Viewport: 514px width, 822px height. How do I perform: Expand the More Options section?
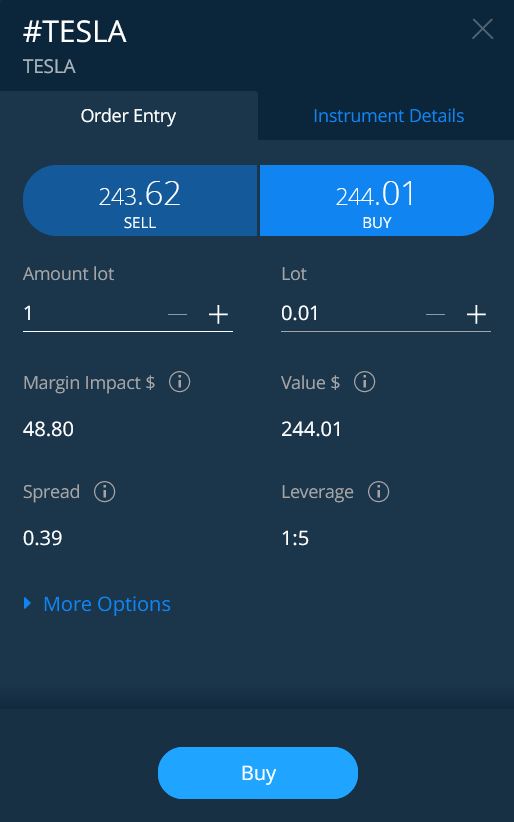pyautogui.click(x=107, y=604)
